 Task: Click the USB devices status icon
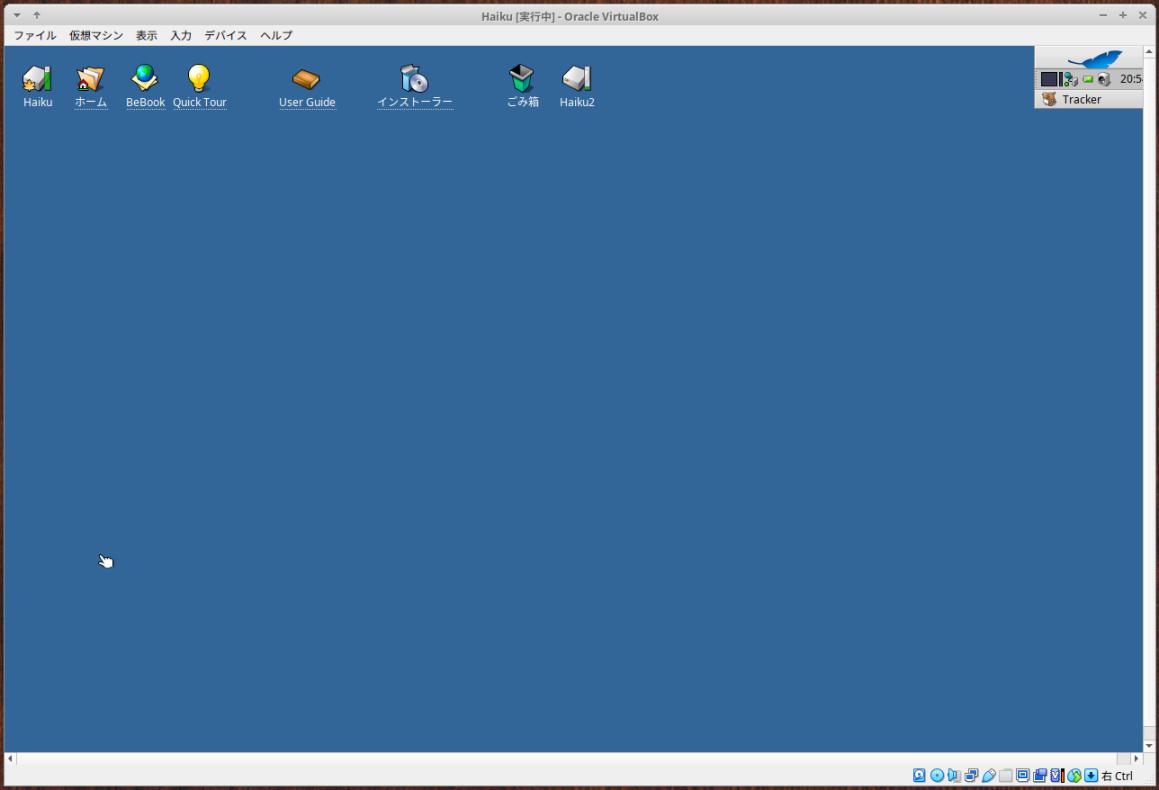click(x=989, y=775)
